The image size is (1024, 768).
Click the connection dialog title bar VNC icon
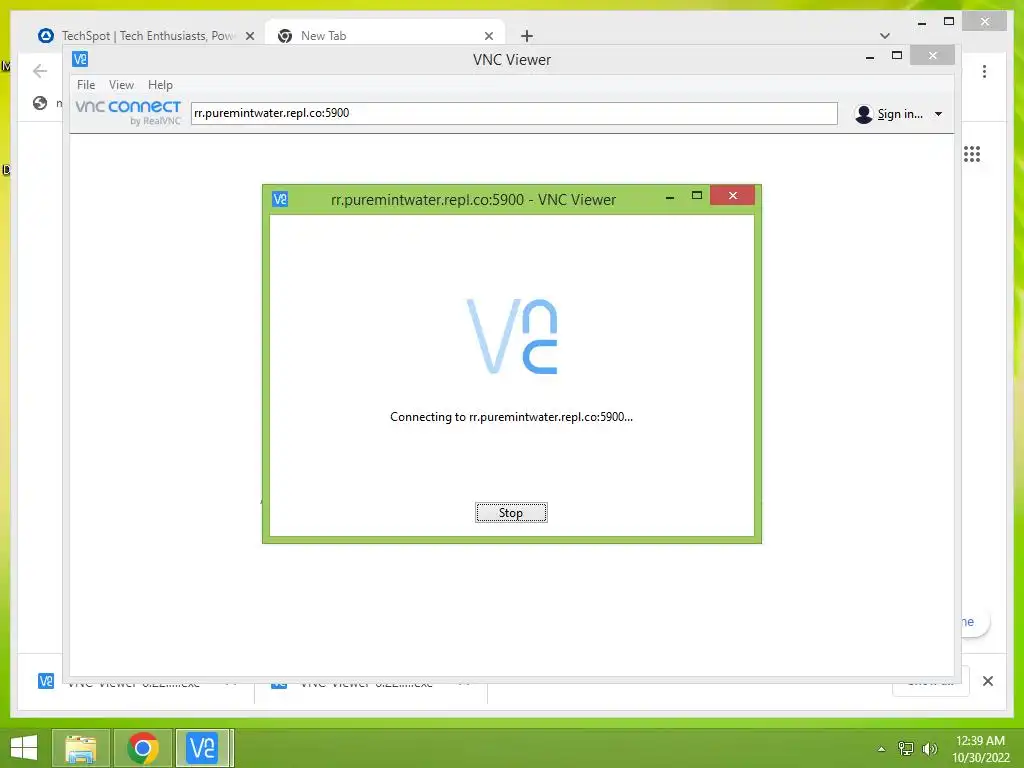pos(280,199)
